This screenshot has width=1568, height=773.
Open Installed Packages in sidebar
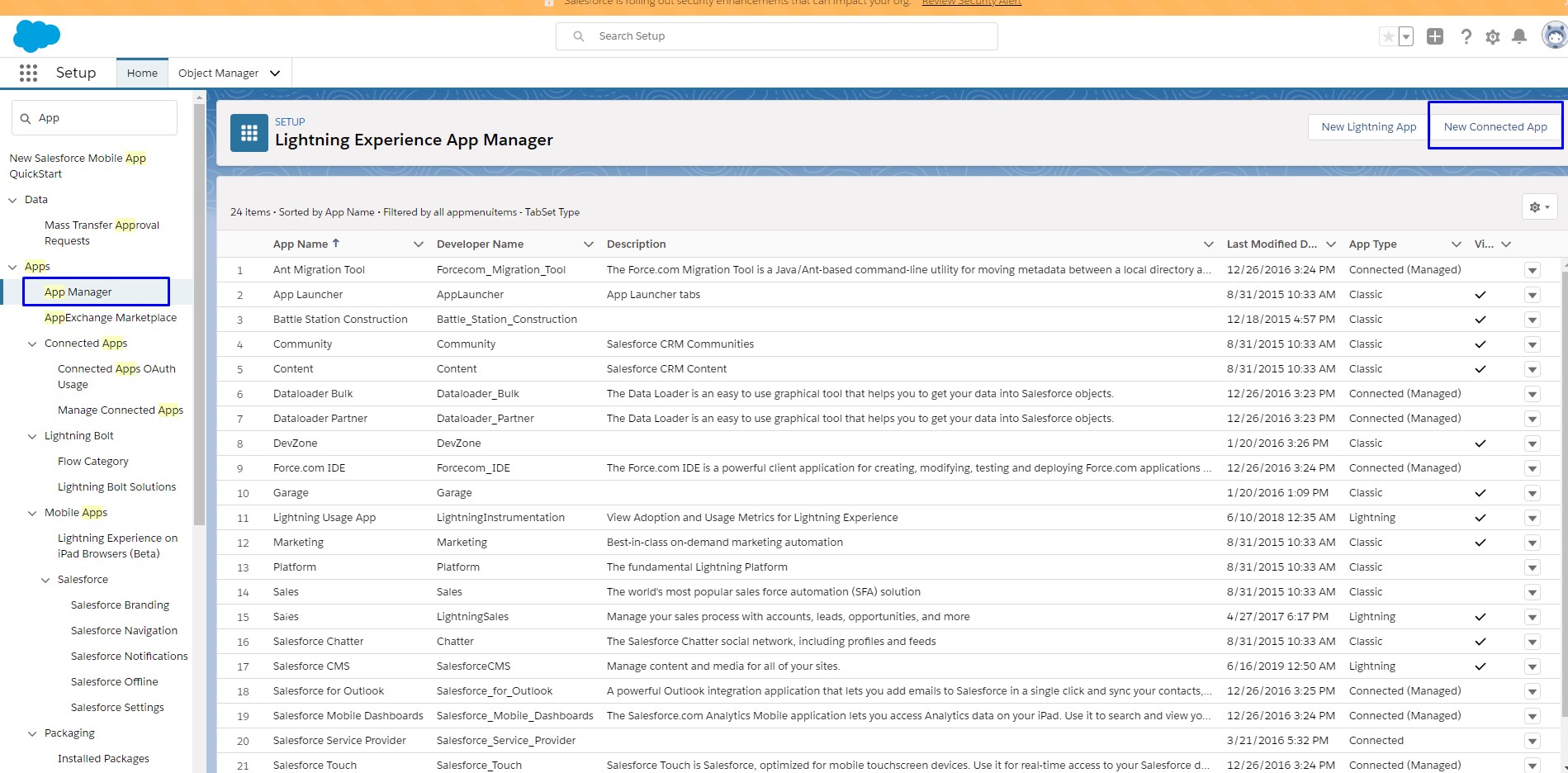(103, 759)
